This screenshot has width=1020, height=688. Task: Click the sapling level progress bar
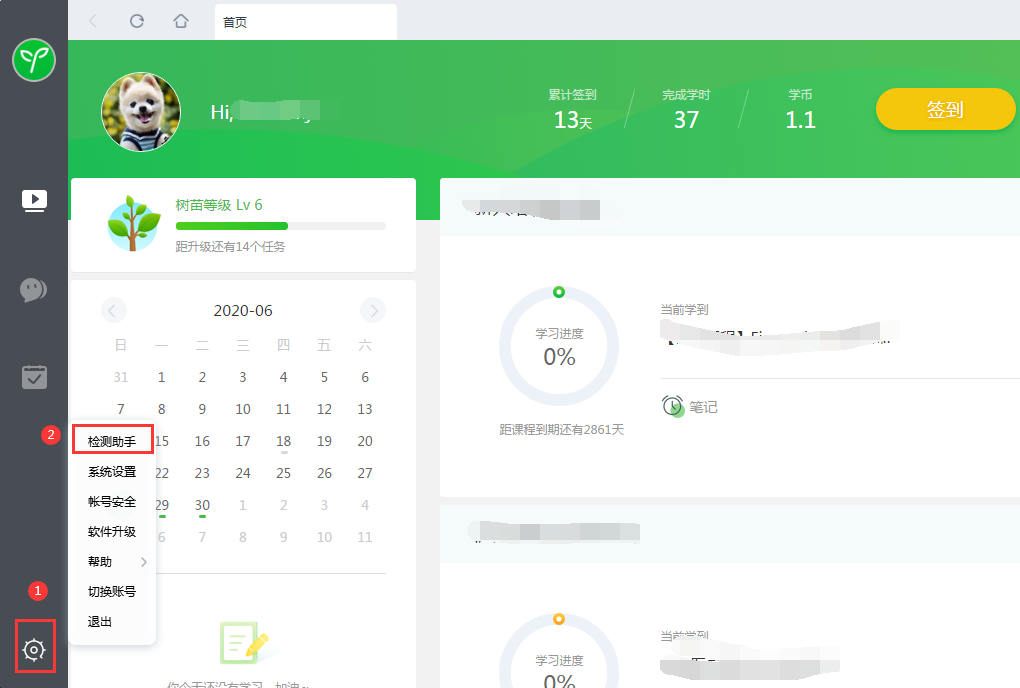(x=280, y=226)
